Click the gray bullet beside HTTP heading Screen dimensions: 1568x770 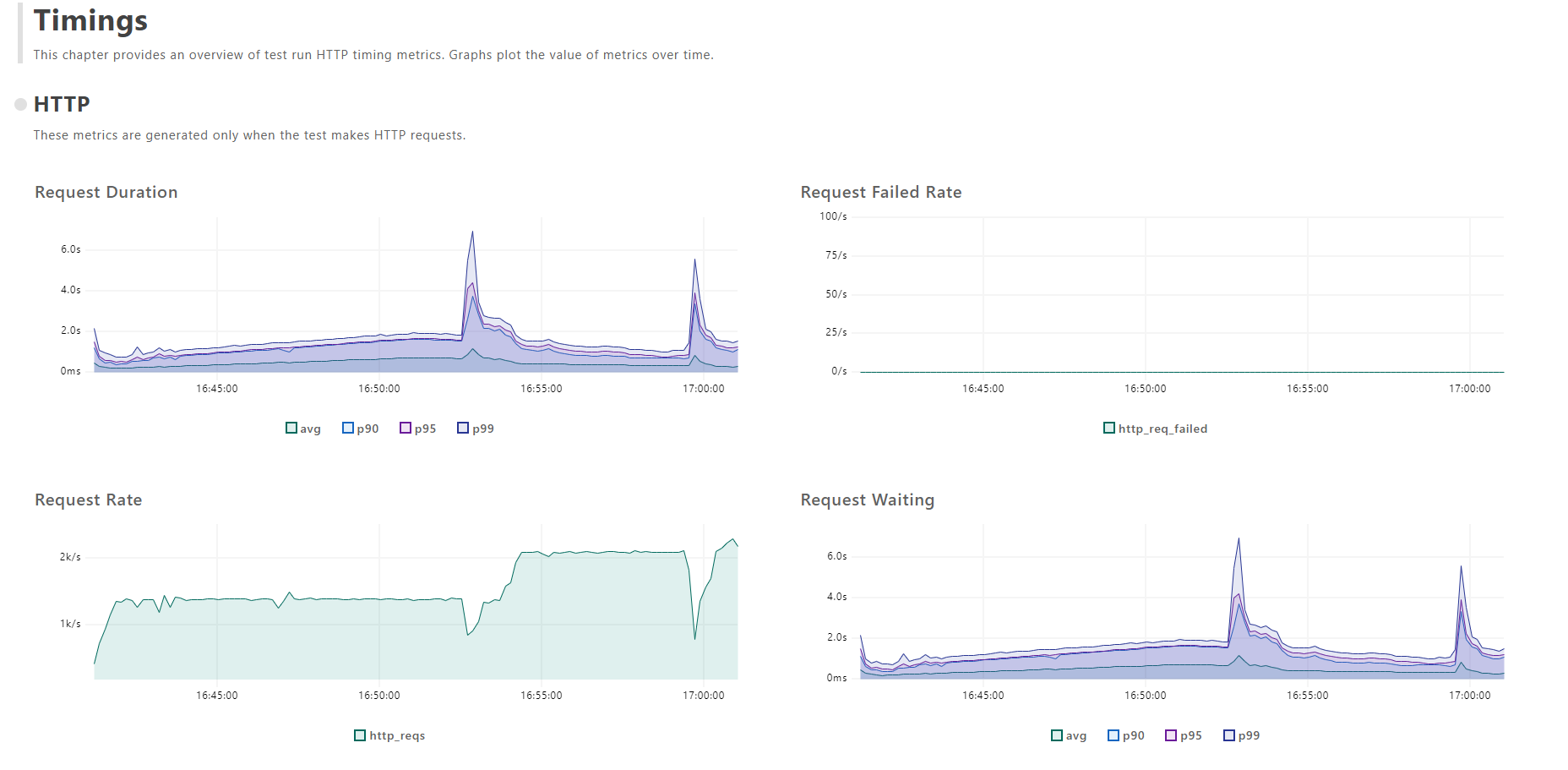[x=20, y=104]
